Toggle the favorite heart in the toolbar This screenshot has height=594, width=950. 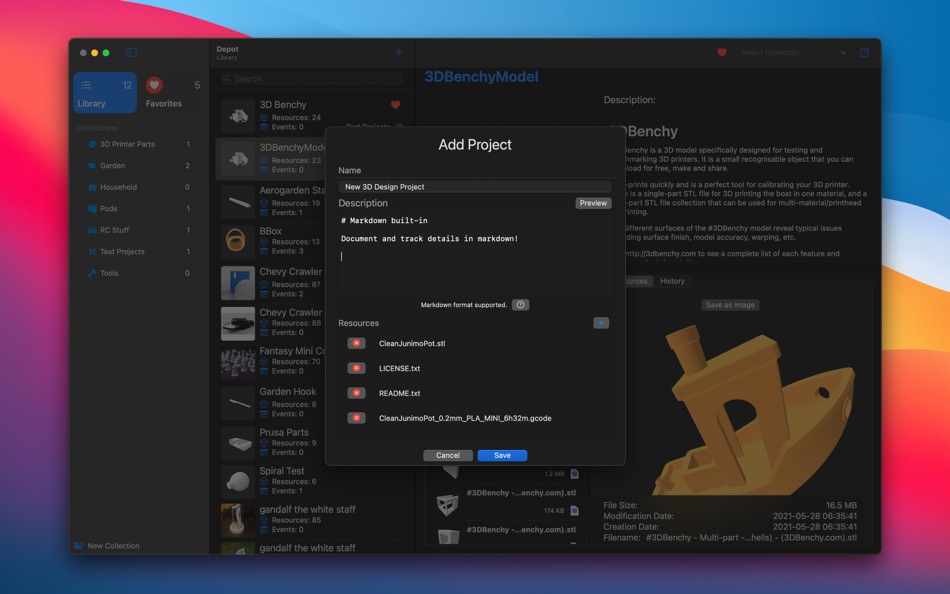(x=722, y=53)
